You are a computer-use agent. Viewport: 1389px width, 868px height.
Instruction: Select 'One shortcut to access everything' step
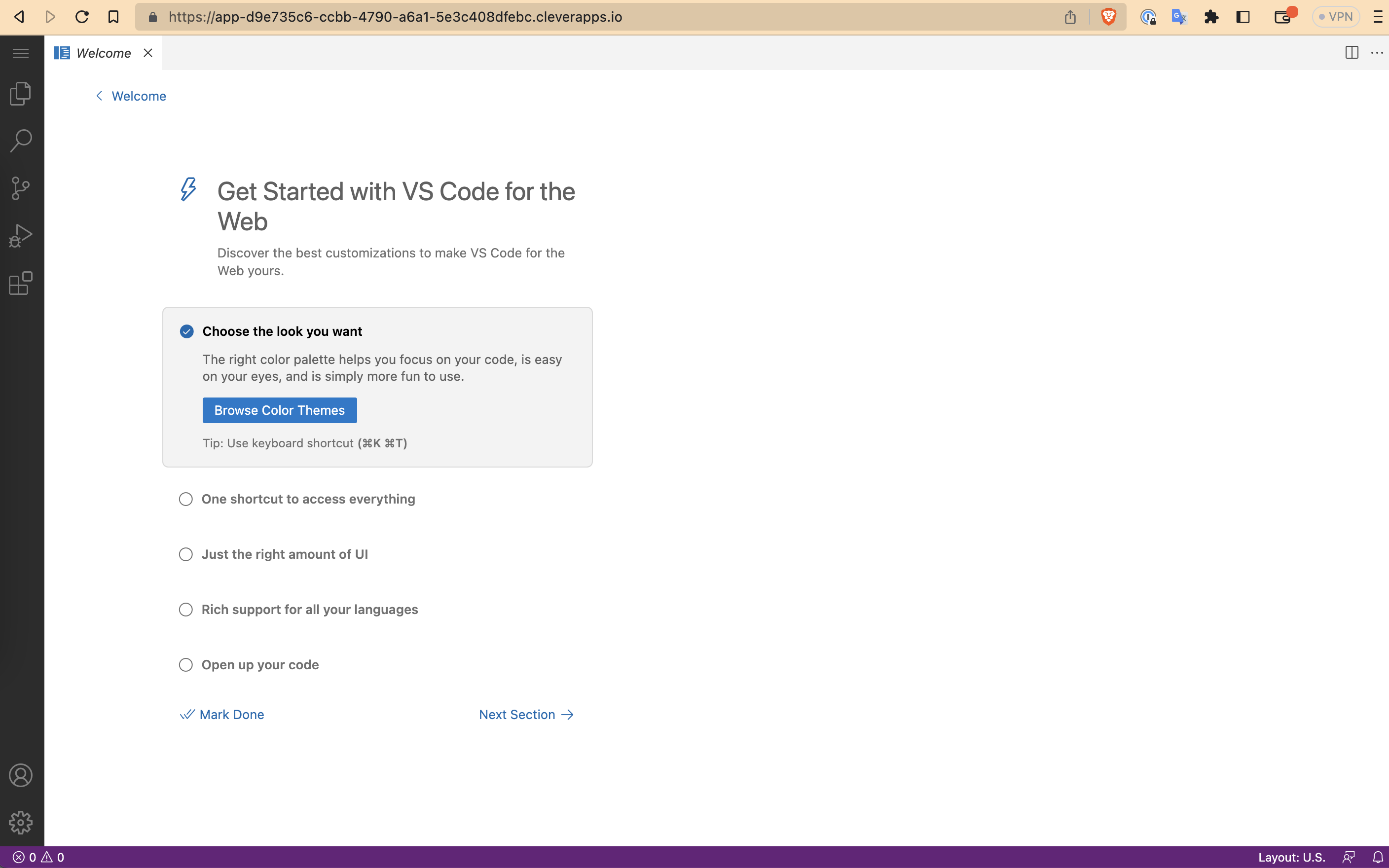[308, 499]
